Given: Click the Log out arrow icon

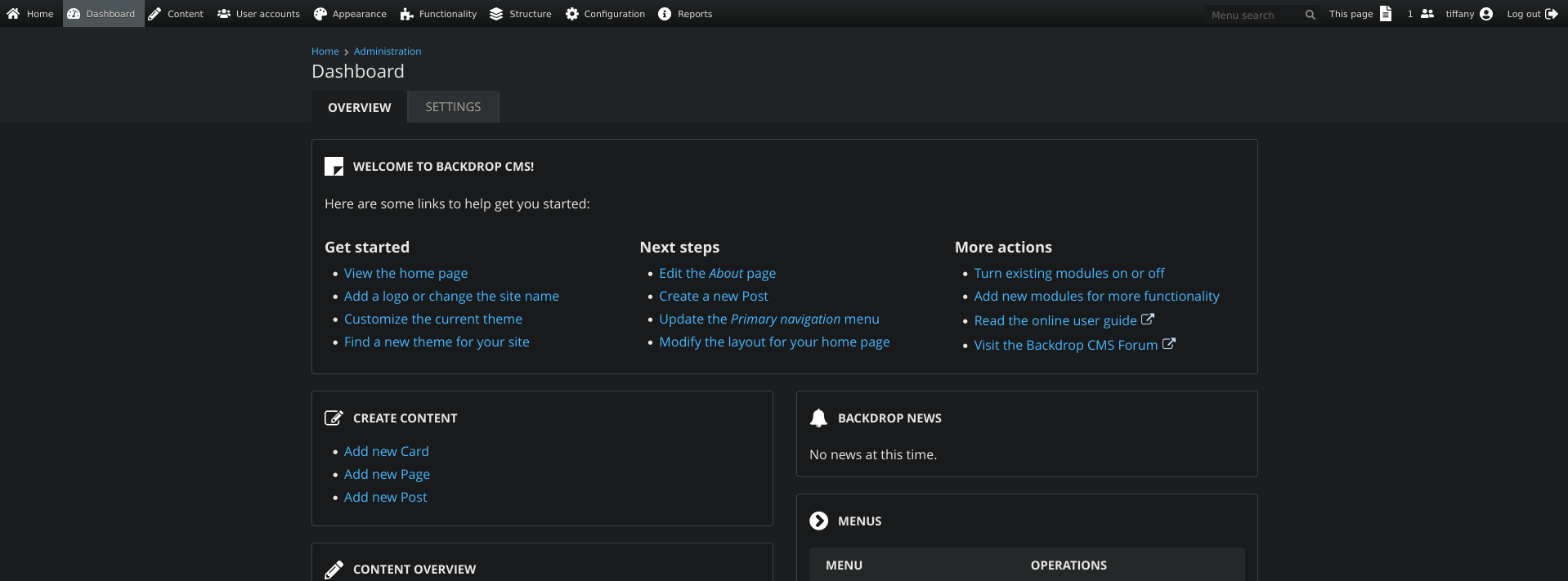Looking at the screenshot, I should point(1551,14).
